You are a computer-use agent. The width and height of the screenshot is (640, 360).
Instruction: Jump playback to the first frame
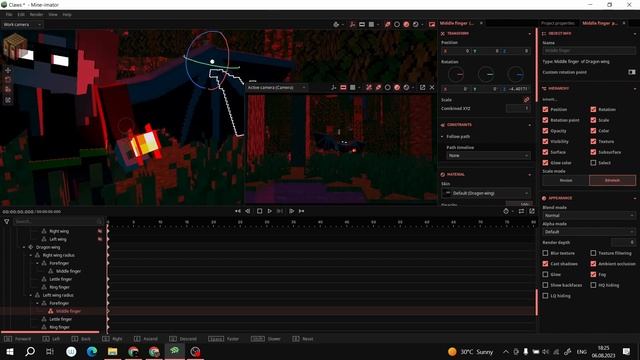pos(238,211)
